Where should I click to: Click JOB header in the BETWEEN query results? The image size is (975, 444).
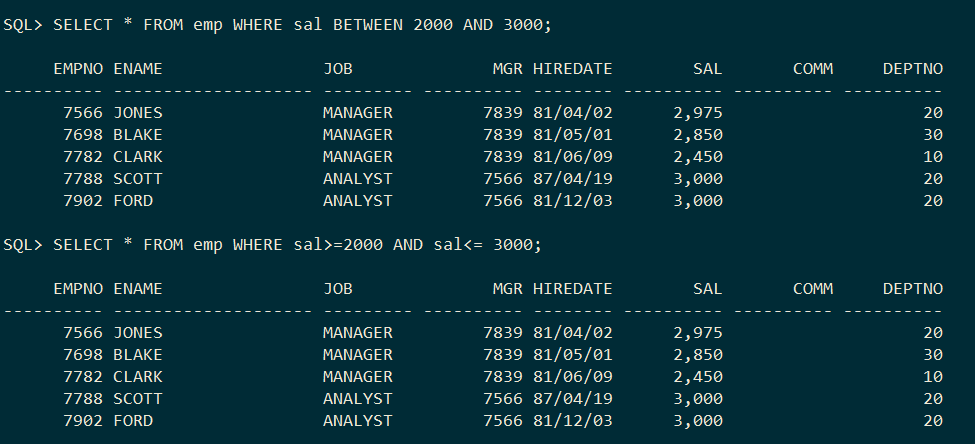coord(338,69)
